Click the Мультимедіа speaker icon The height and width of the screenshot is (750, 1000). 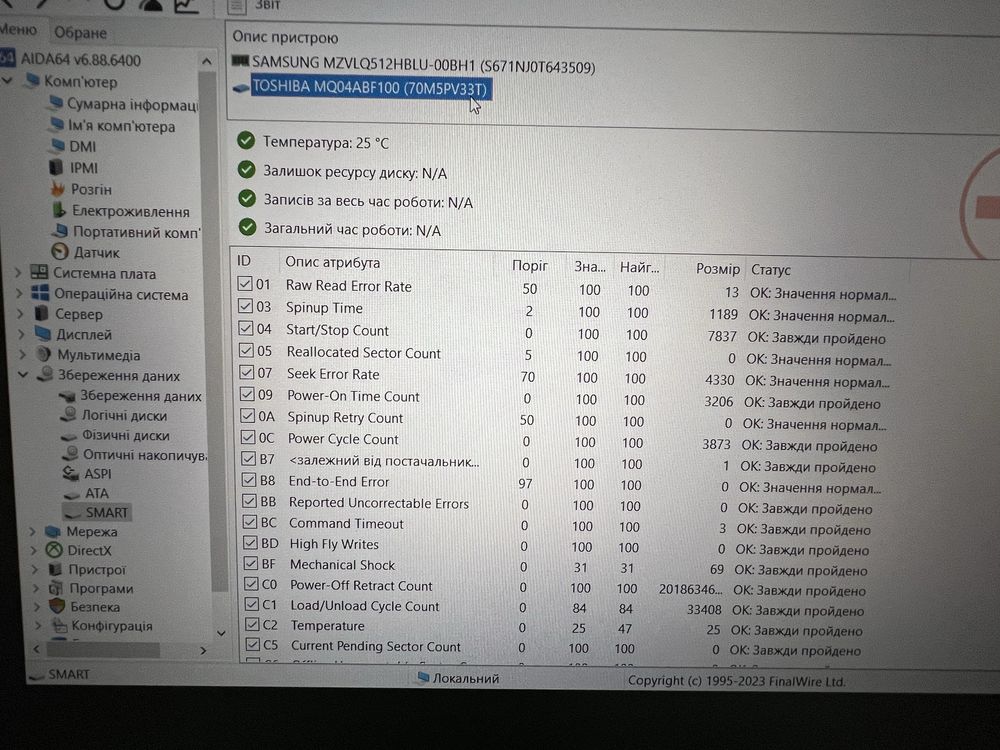pos(44,354)
